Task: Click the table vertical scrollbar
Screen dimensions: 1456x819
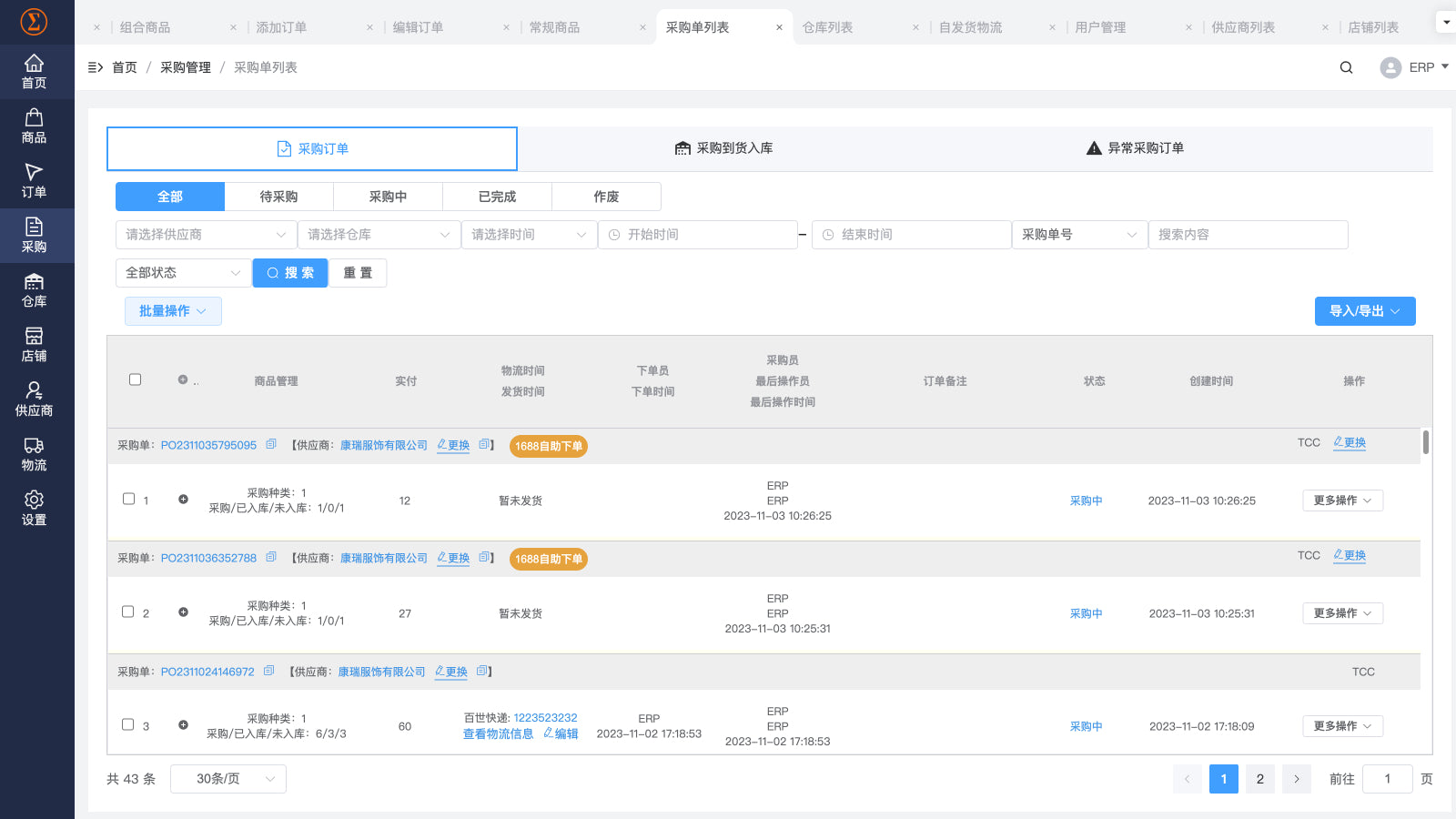Action: pos(1426,442)
